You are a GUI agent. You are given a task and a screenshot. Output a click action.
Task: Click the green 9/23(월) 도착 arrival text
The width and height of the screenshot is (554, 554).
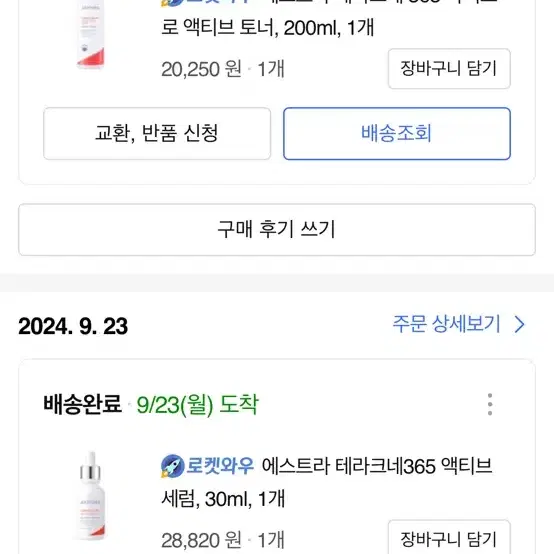pyautogui.click(x=198, y=404)
